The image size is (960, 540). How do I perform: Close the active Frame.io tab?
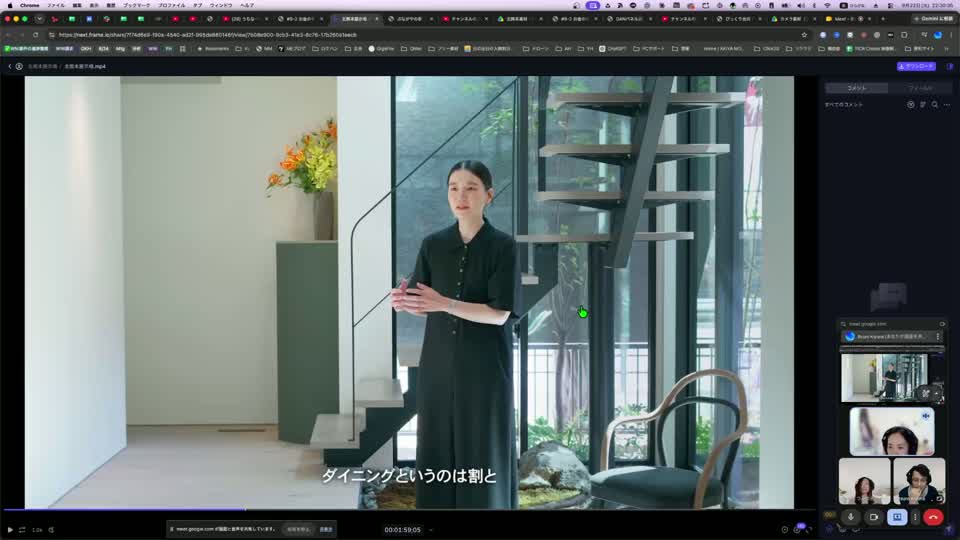pos(377,19)
